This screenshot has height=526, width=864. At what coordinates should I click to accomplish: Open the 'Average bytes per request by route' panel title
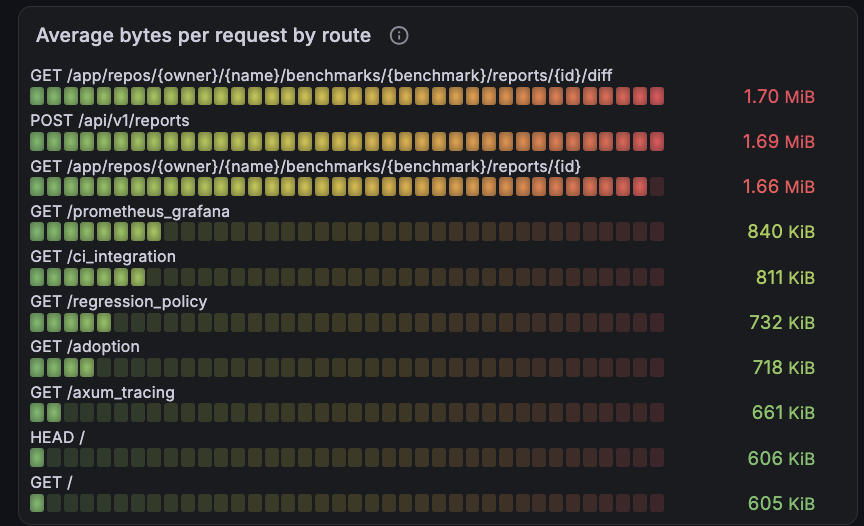[203, 36]
